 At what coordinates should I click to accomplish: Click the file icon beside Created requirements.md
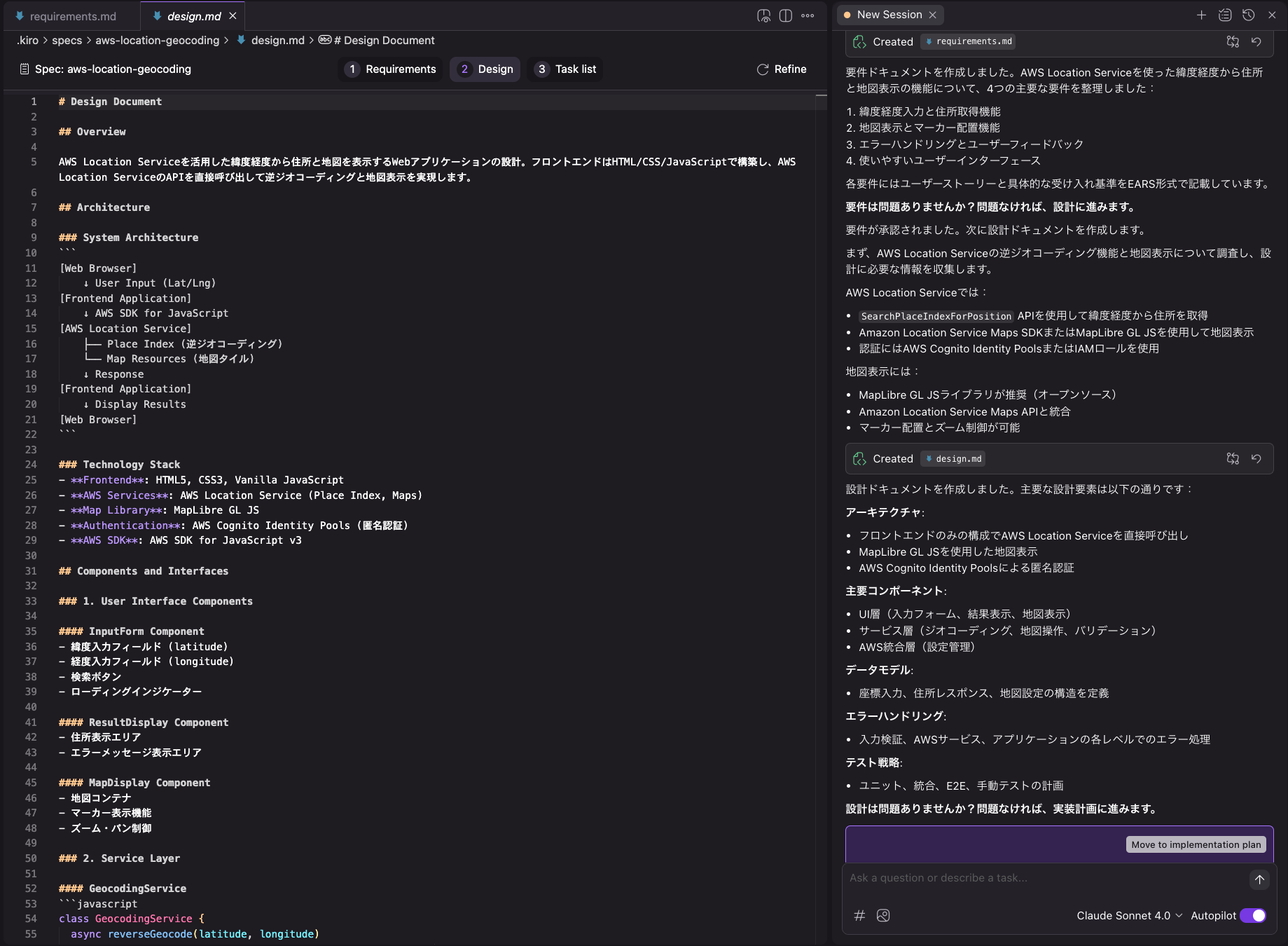tap(859, 42)
